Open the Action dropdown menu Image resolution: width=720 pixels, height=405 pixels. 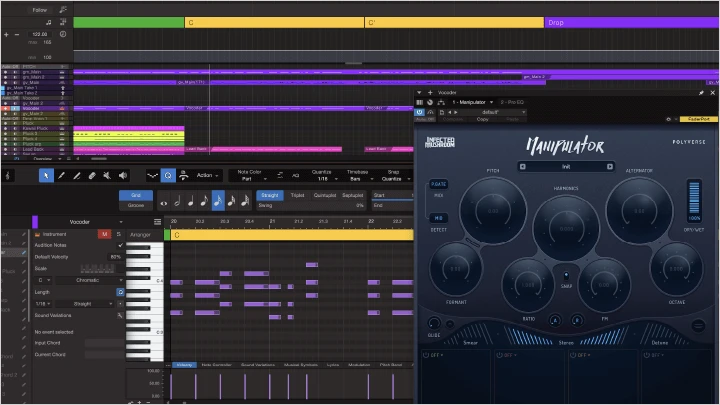[207, 175]
